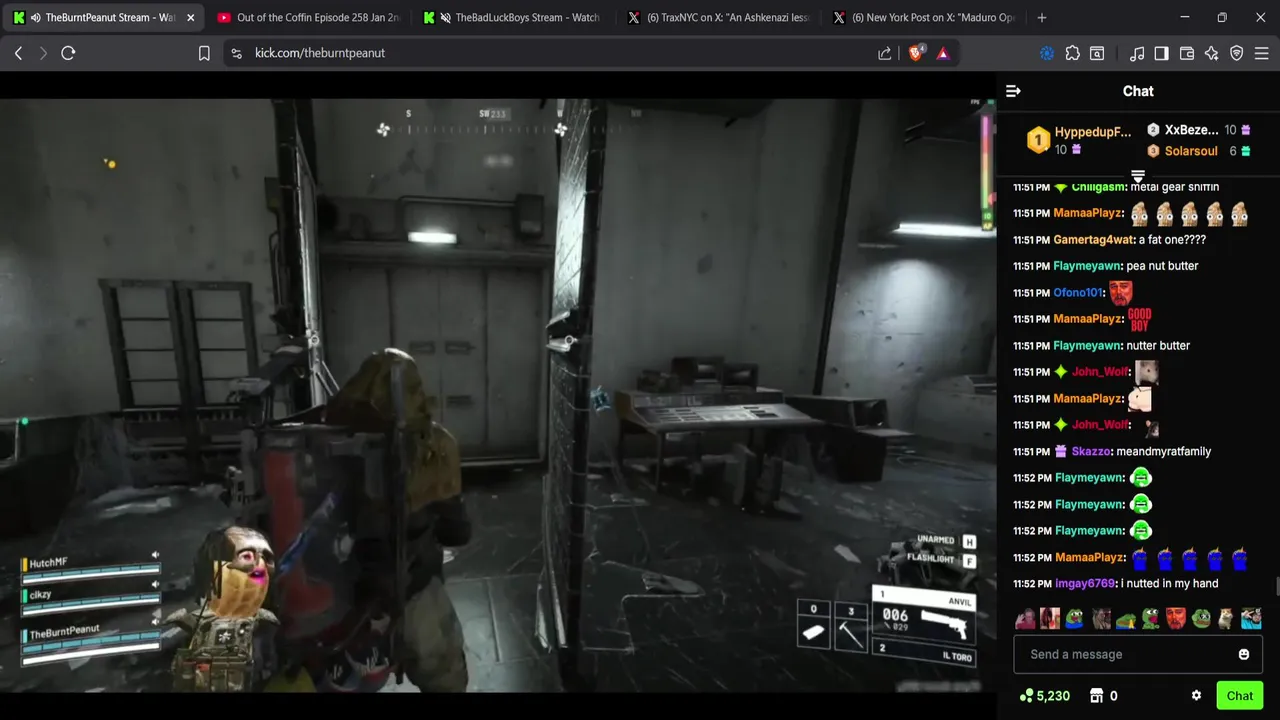Open the tab search window icon
The width and height of the screenshot is (1280, 720).
click(1097, 53)
